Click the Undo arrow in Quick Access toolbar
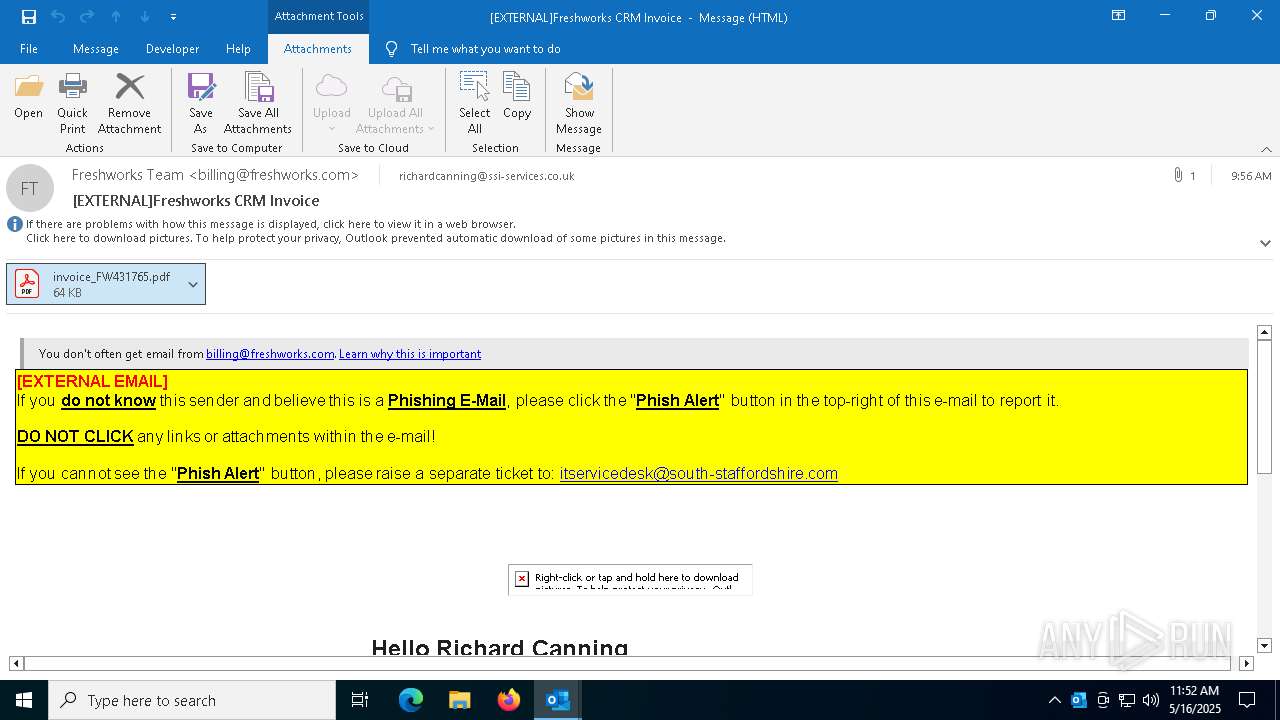The image size is (1280, 720). (57, 17)
